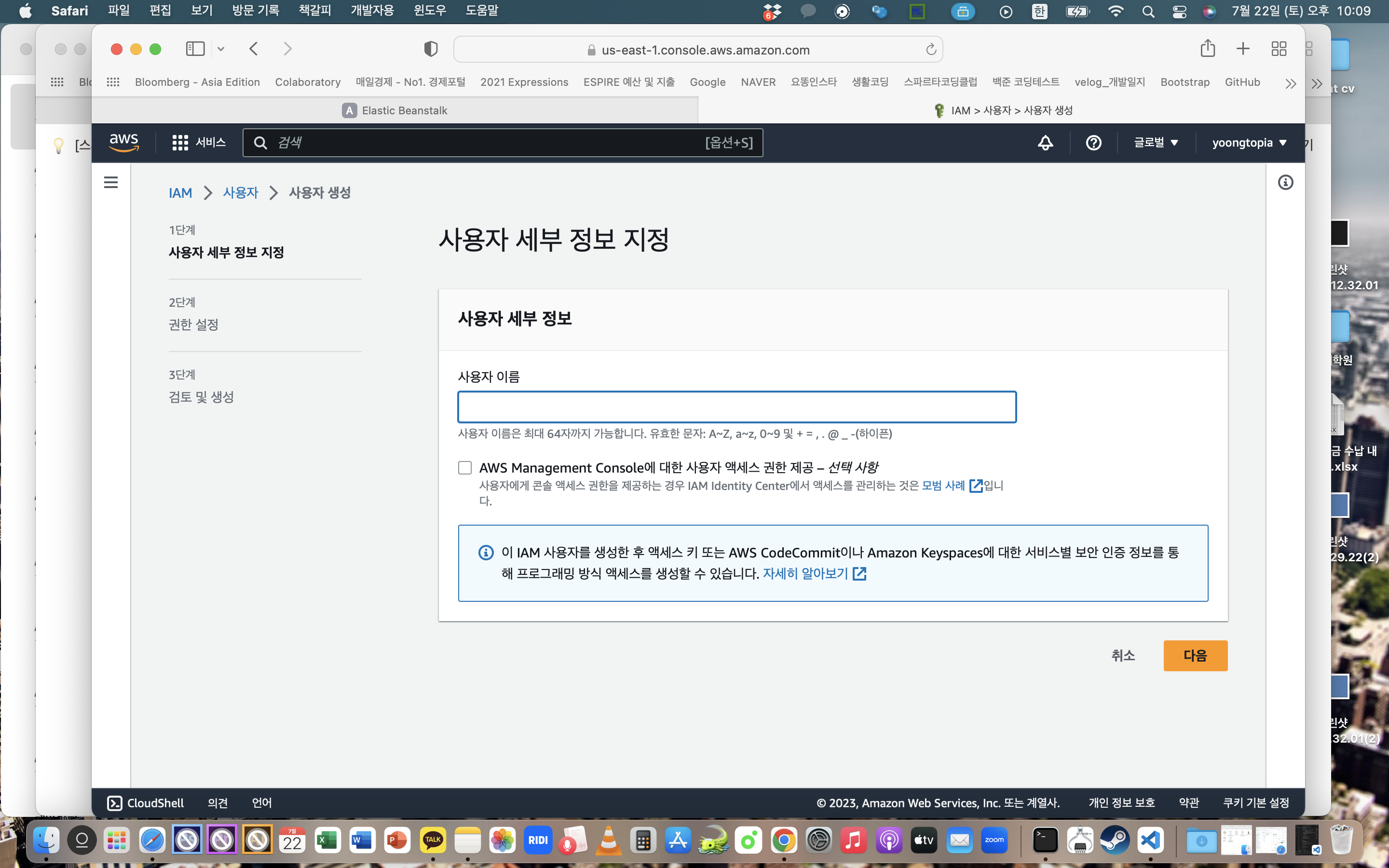Open 약관 footer link
Image resolution: width=1389 pixels, height=868 pixels.
click(x=1189, y=802)
